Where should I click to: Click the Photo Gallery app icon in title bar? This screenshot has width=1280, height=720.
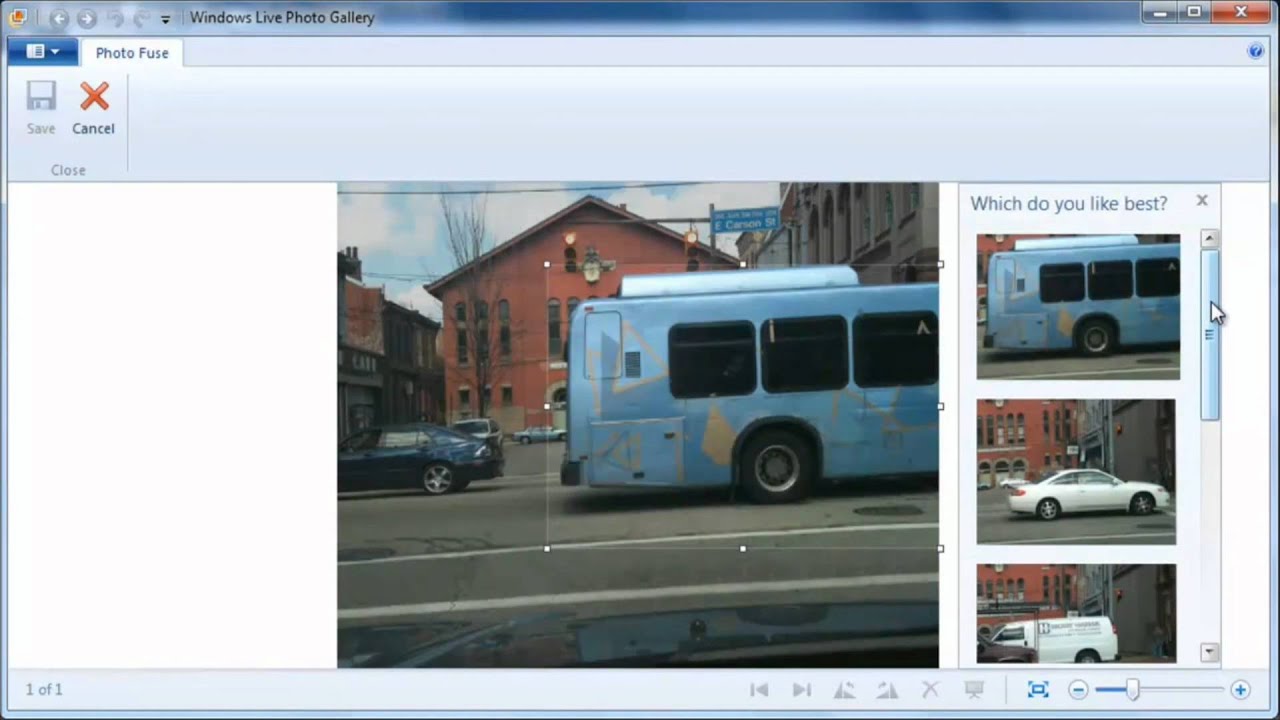pyautogui.click(x=17, y=17)
